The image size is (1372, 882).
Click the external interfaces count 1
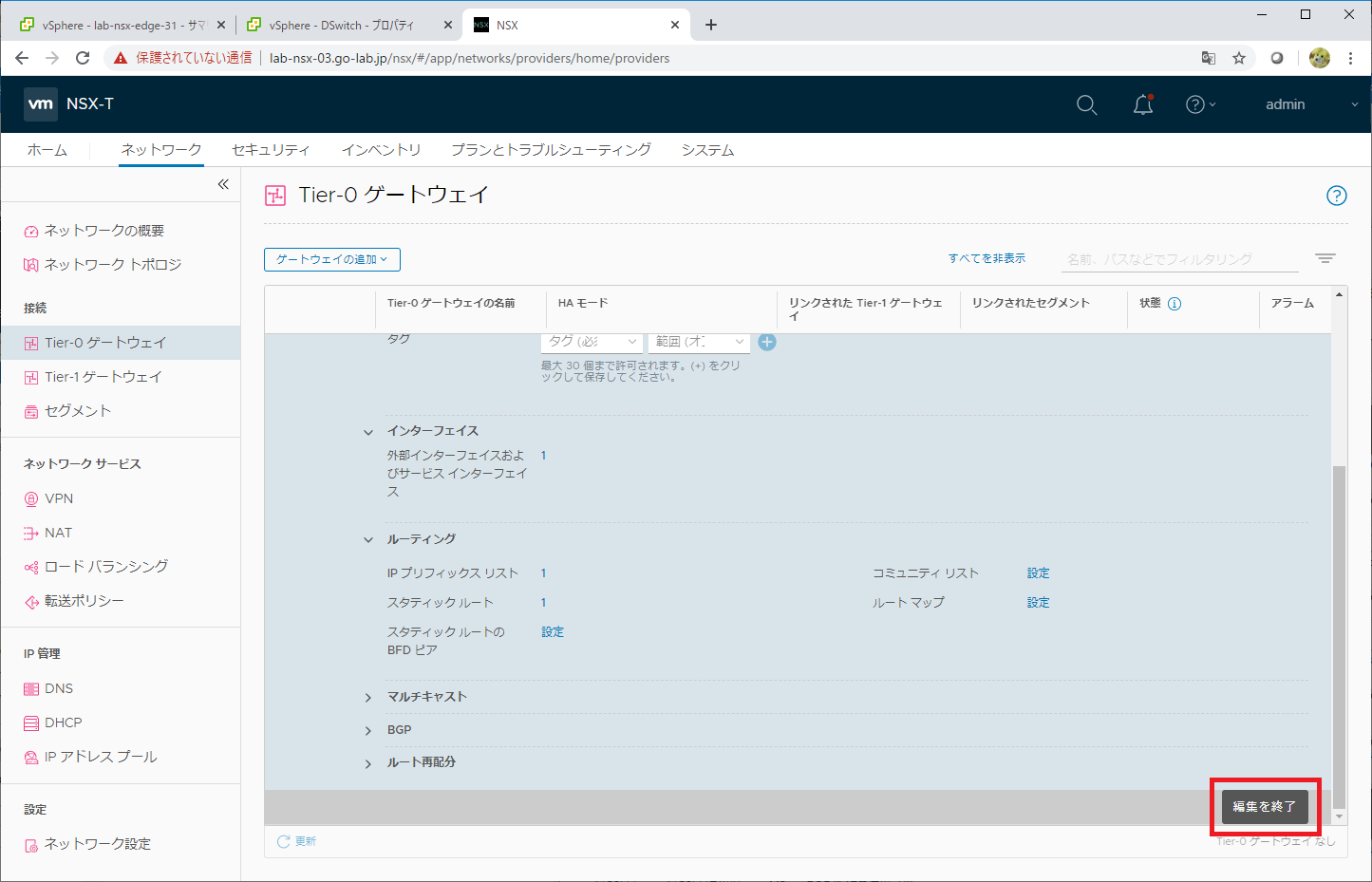tap(544, 456)
